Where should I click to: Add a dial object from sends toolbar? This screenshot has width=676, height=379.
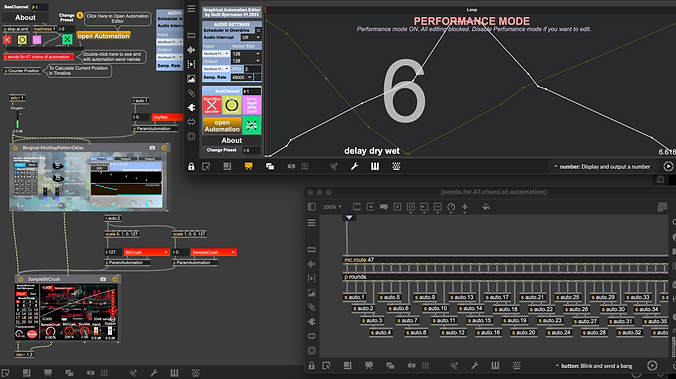(x=451, y=207)
